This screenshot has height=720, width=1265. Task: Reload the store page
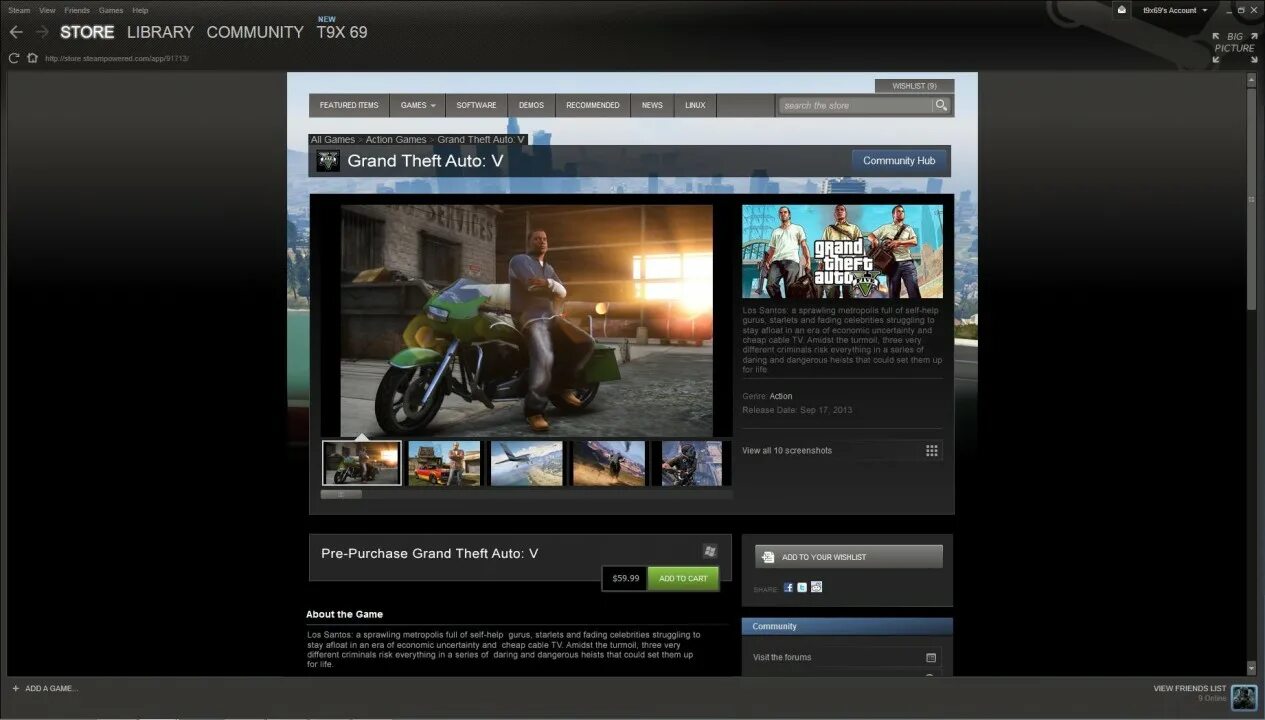(14, 58)
